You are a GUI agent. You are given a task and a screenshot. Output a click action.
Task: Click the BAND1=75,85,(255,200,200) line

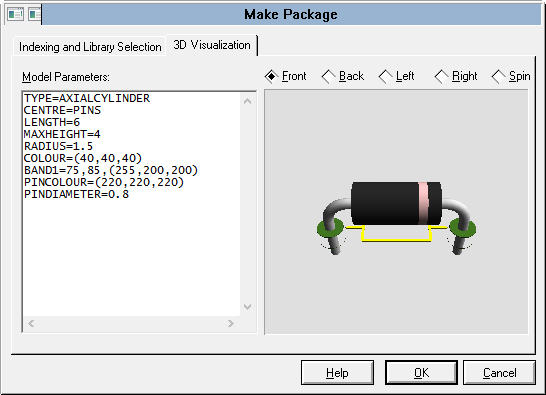click(111, 170)
